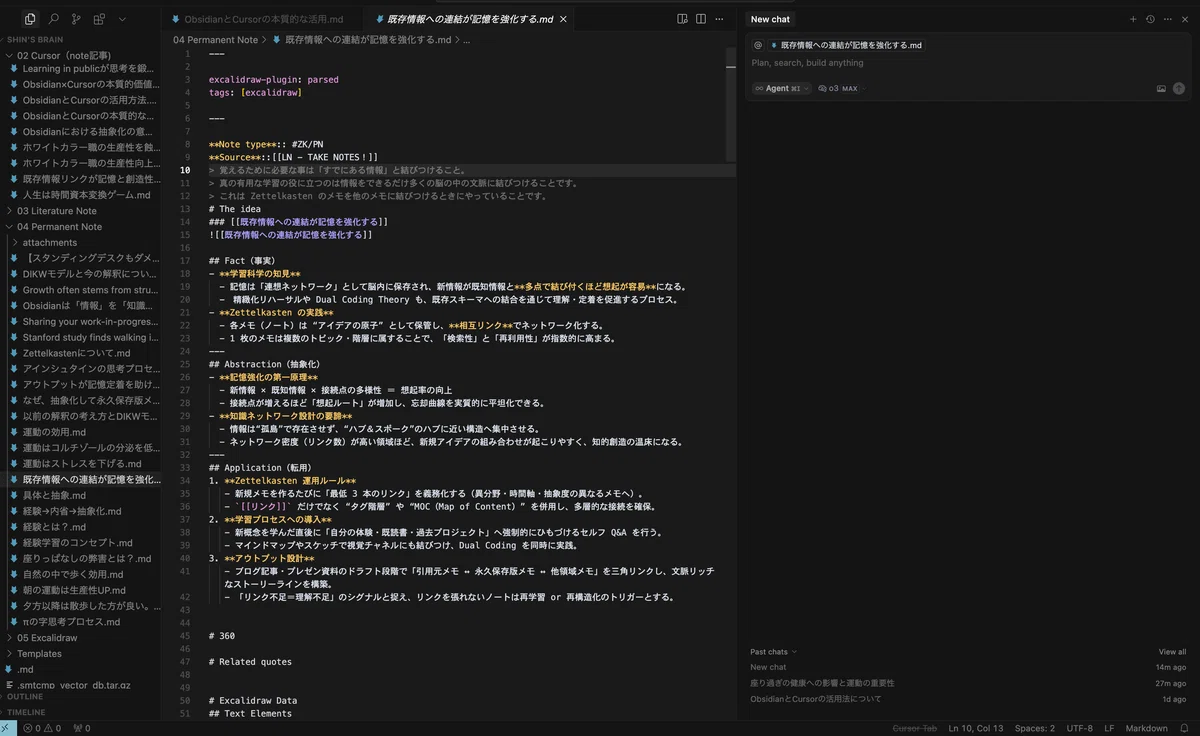
Task: Show chat history clock icon
Action: 1150,19
